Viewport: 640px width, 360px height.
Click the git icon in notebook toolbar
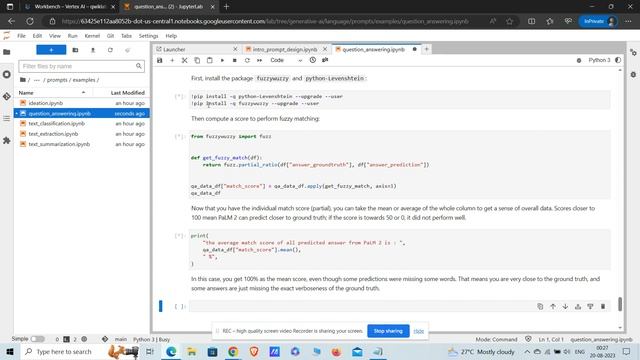pos(325,60)
